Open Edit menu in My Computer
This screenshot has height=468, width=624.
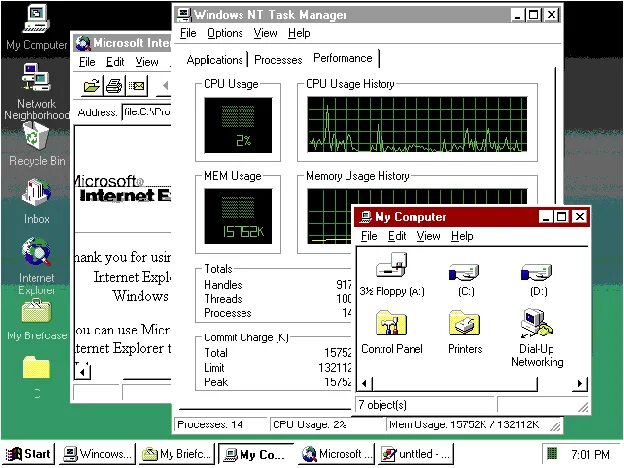[x=397, y=236]
